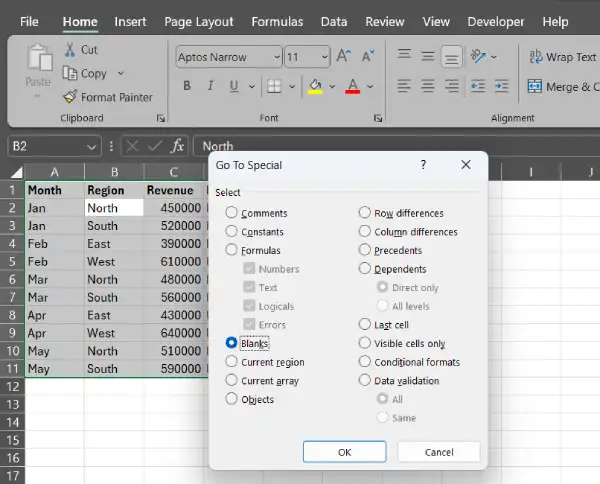
Task: Select the Comments radio option
Action: (231, 212)
